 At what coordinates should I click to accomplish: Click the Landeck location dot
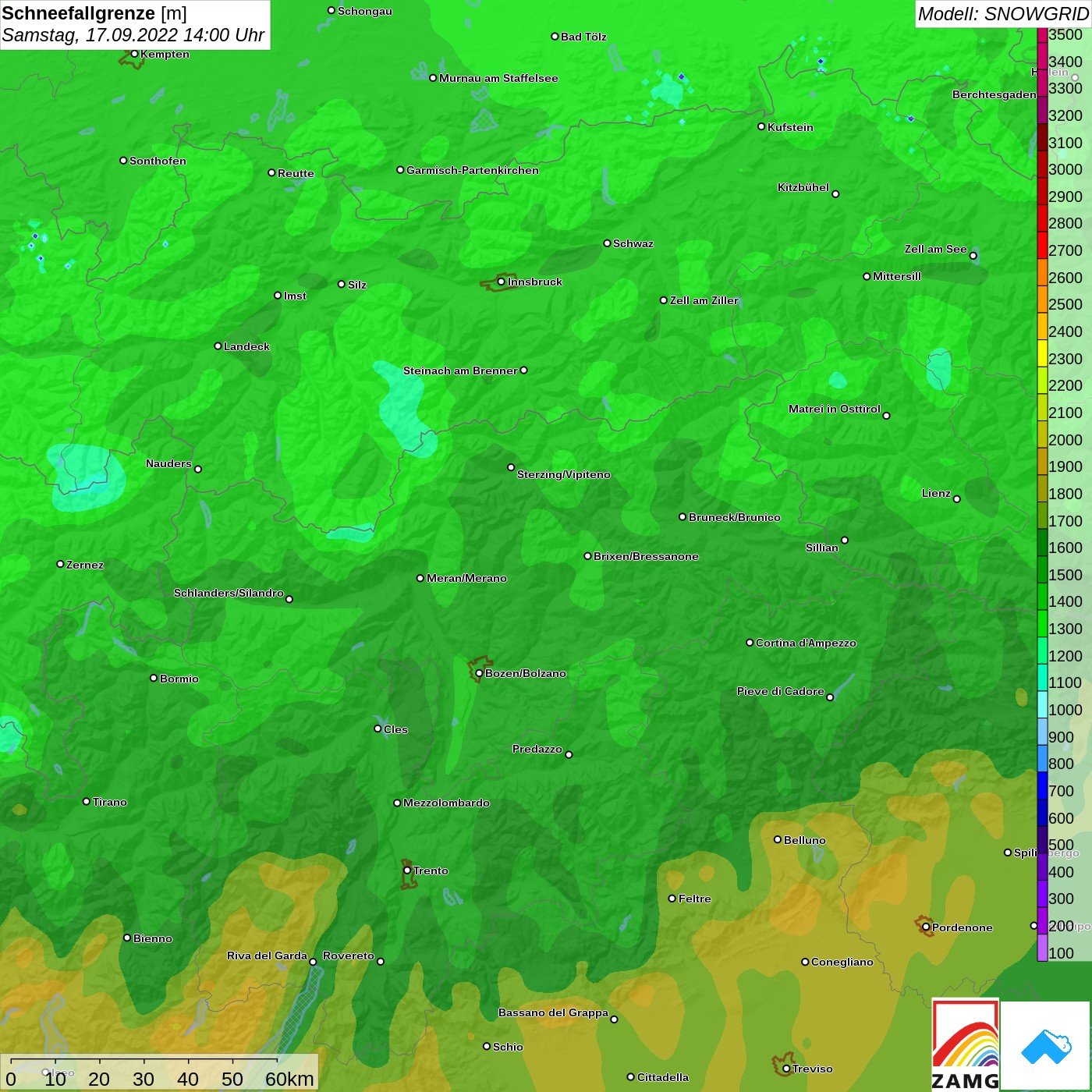tap(218, 346)
